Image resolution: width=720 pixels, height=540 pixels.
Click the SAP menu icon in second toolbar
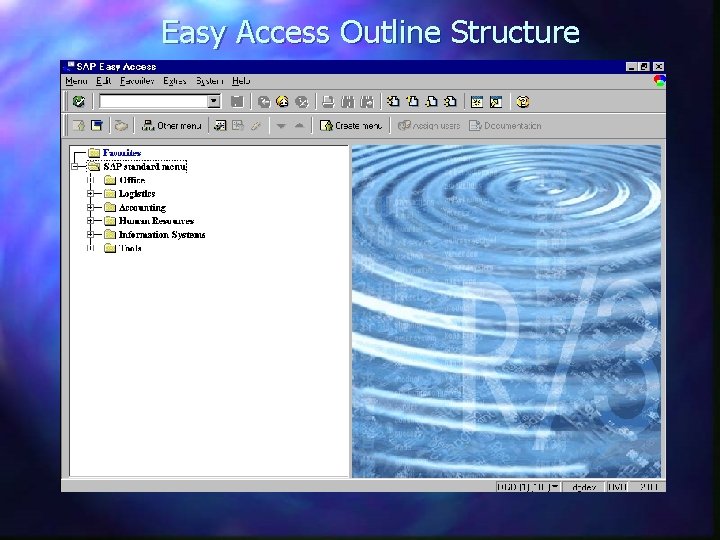[x=97, y=125]
